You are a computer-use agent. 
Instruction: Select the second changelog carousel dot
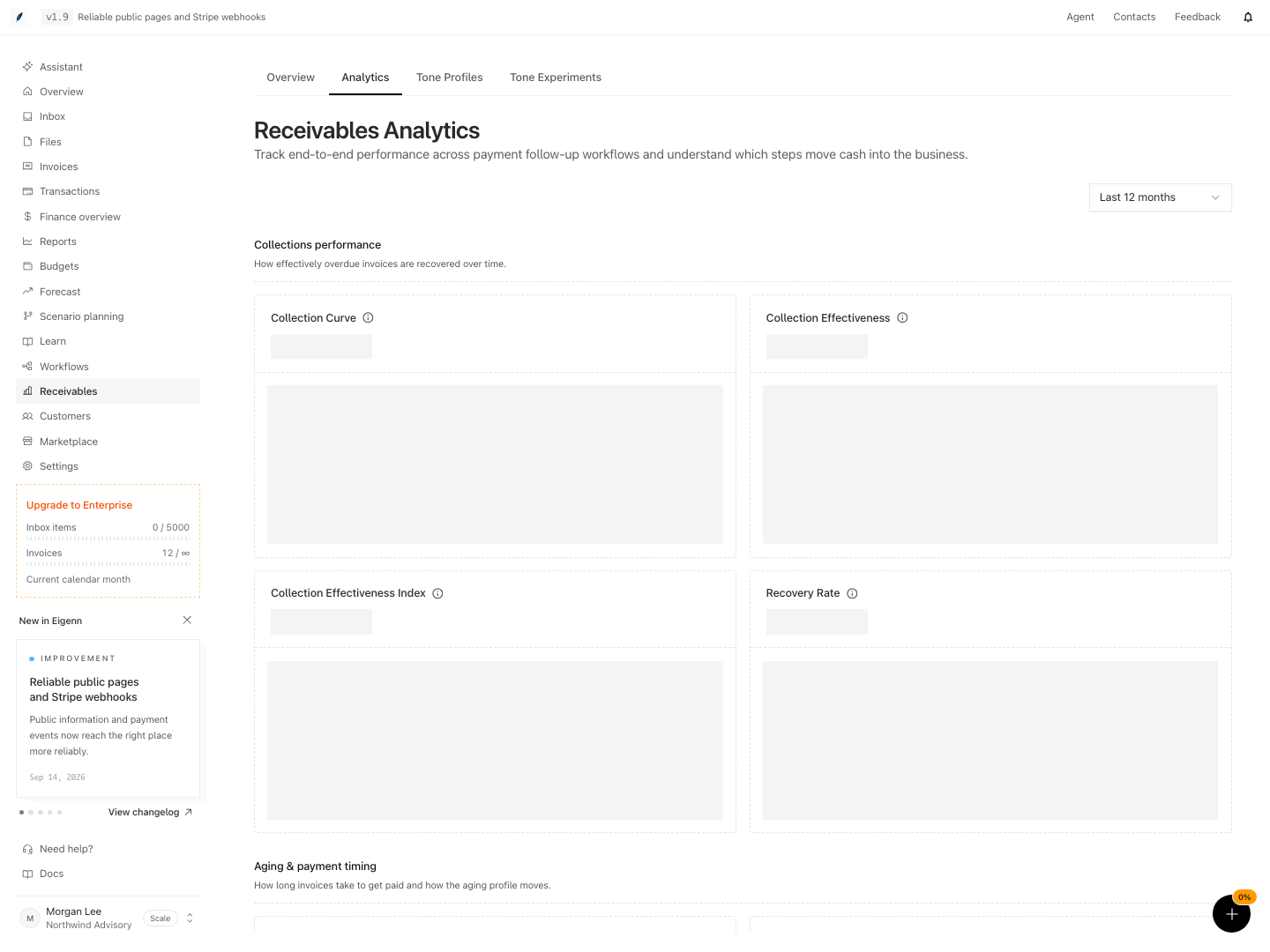(x=31, y=812)
